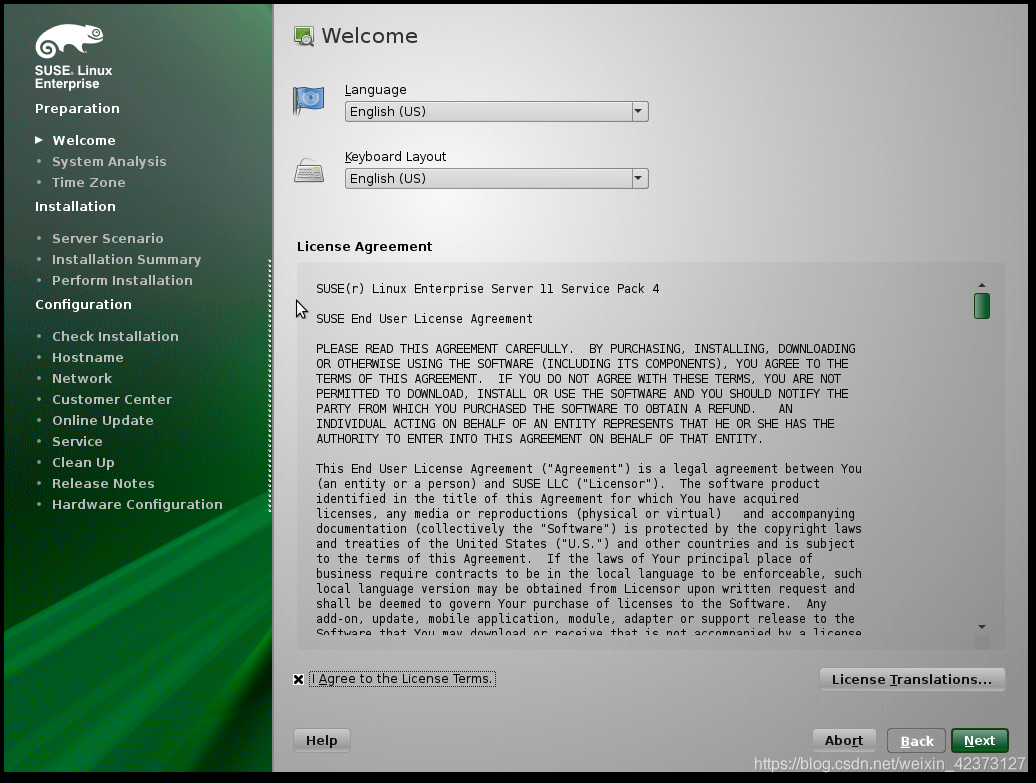Screen dimensions: 1036x783
Task: Click the Configuration section heading
Action: point(83,305)
